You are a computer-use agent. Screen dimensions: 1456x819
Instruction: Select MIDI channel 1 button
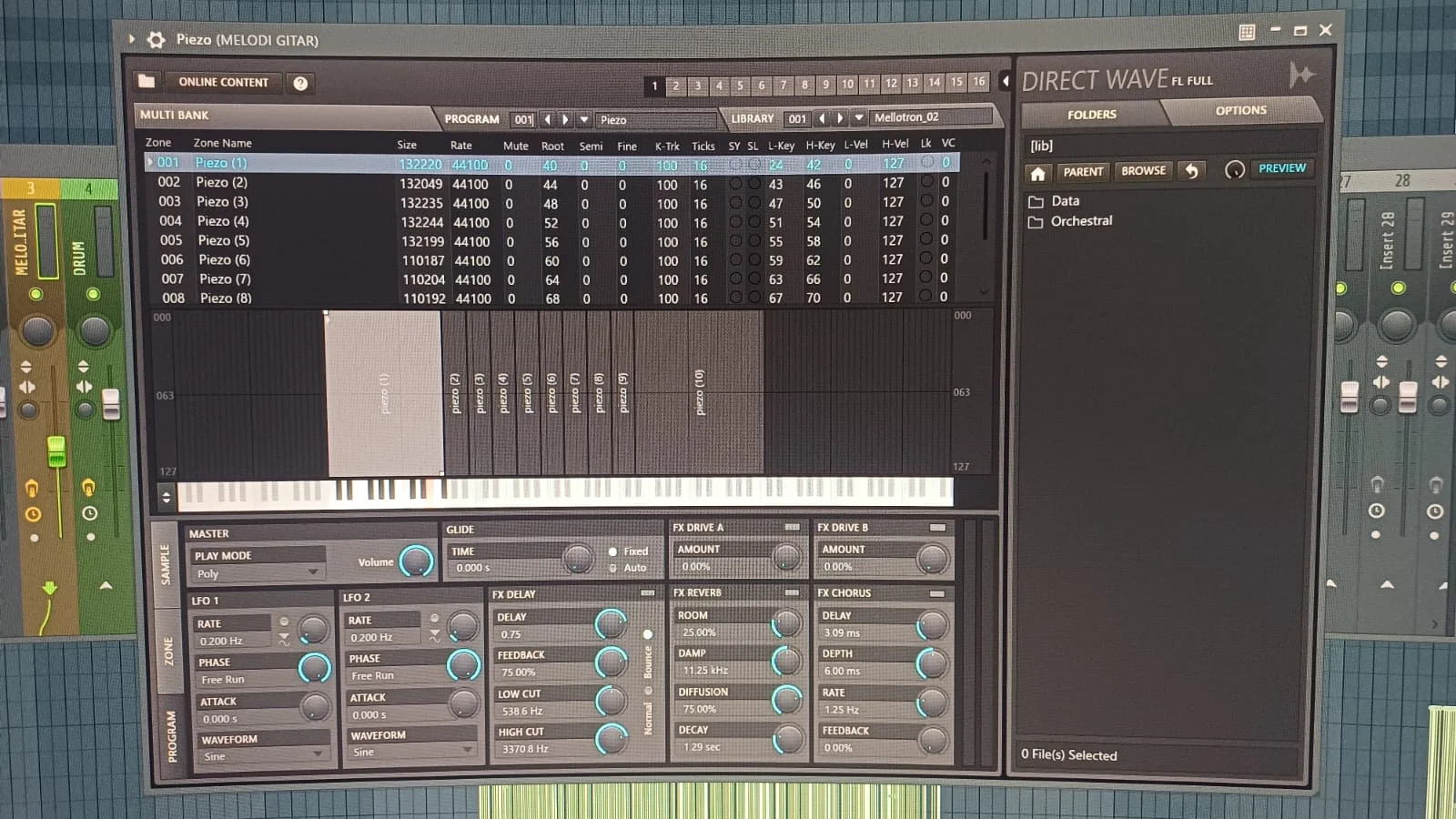coord(654,86)
